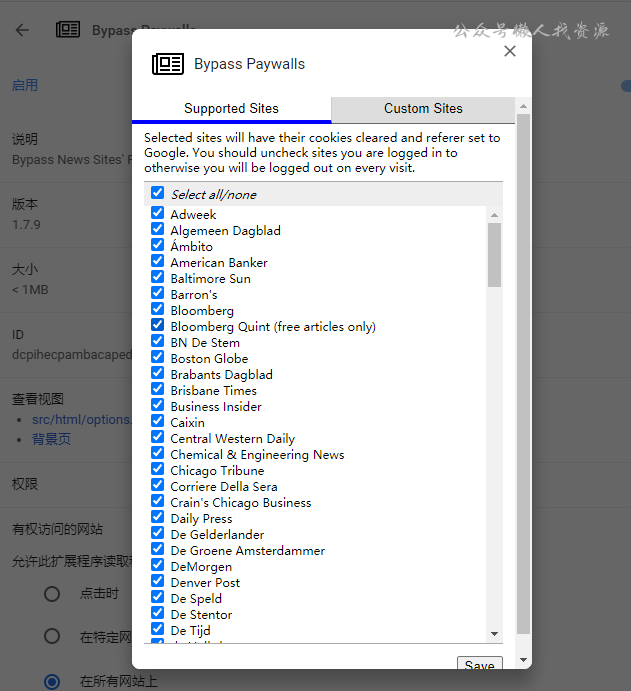This screenshot has height=691, width=631.
Task: Click the dialog outer scrollbar thumb
Action: [x=523, y=374]
